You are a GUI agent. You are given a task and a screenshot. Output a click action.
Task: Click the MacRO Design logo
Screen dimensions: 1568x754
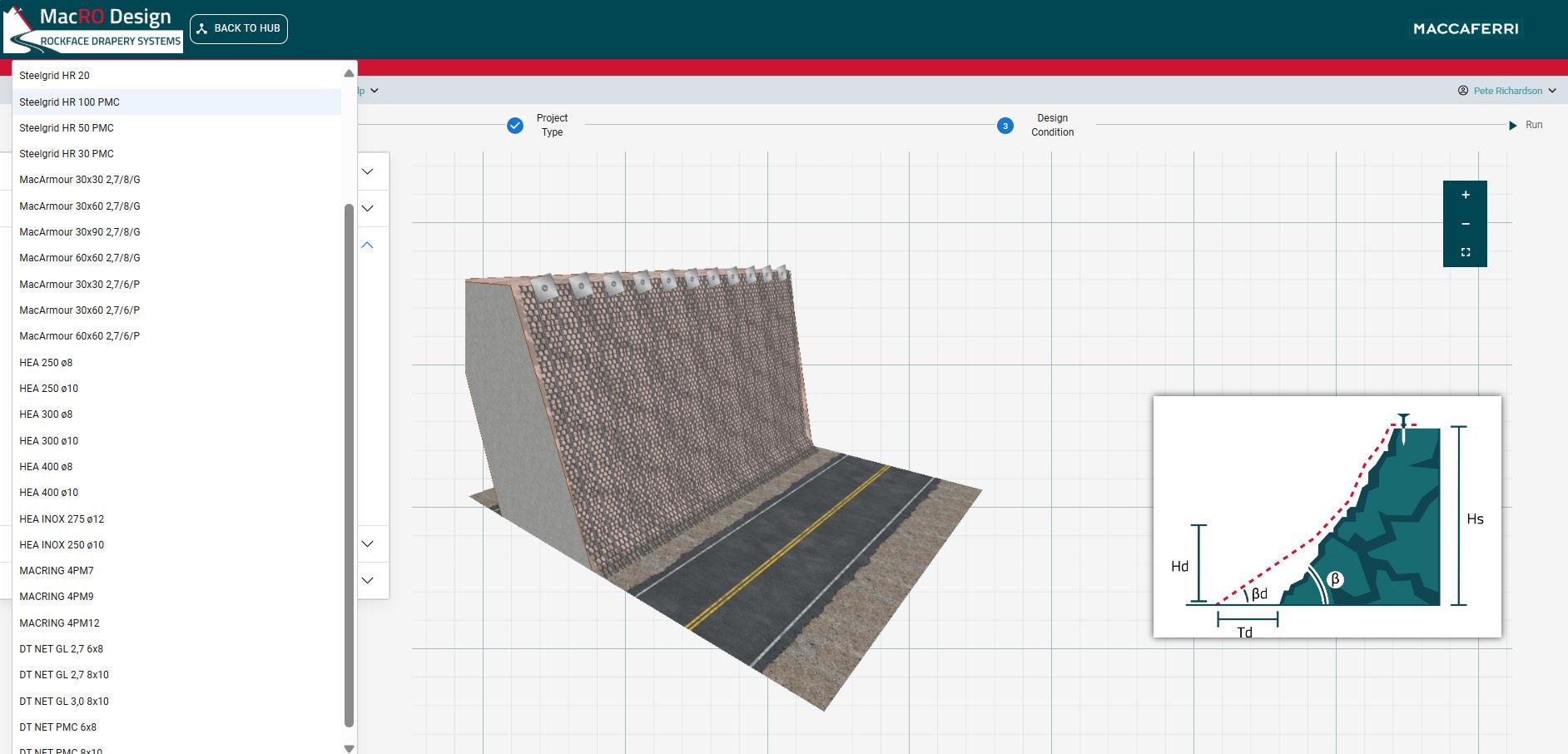click(93, 29)
